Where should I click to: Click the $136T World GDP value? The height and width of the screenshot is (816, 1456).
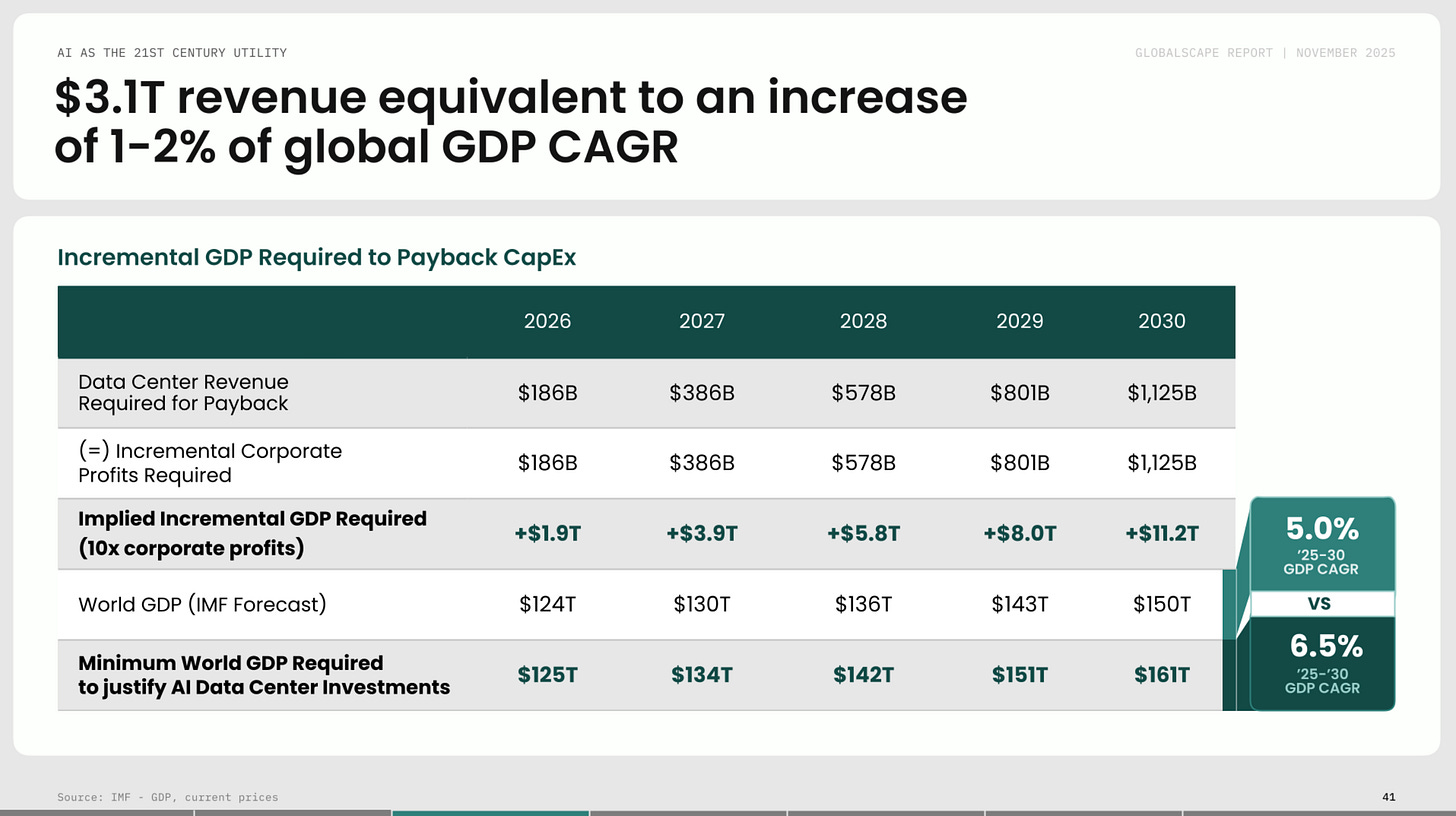tap(863, 604)
